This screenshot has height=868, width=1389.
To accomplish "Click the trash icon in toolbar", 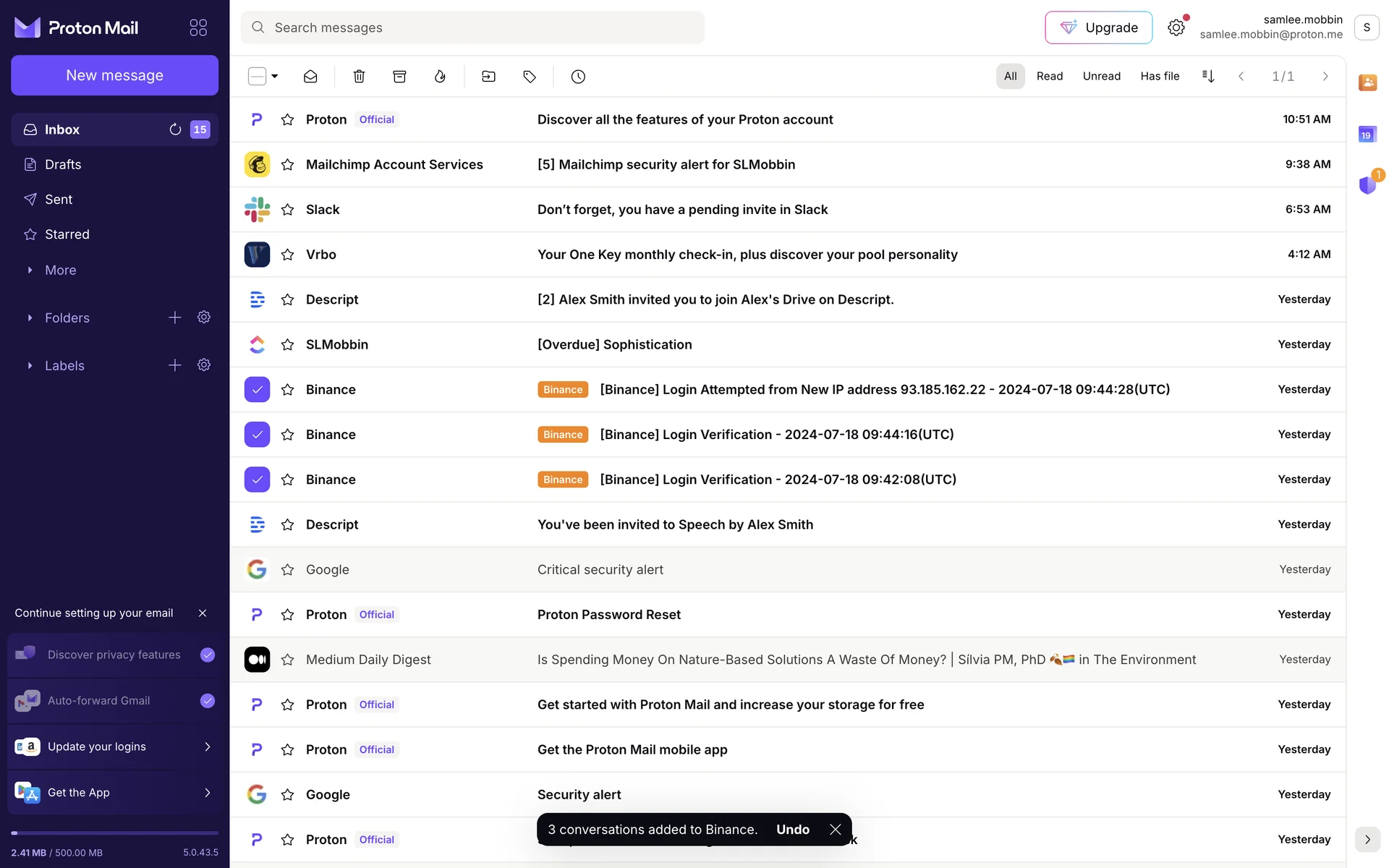I will pos(359,77).
